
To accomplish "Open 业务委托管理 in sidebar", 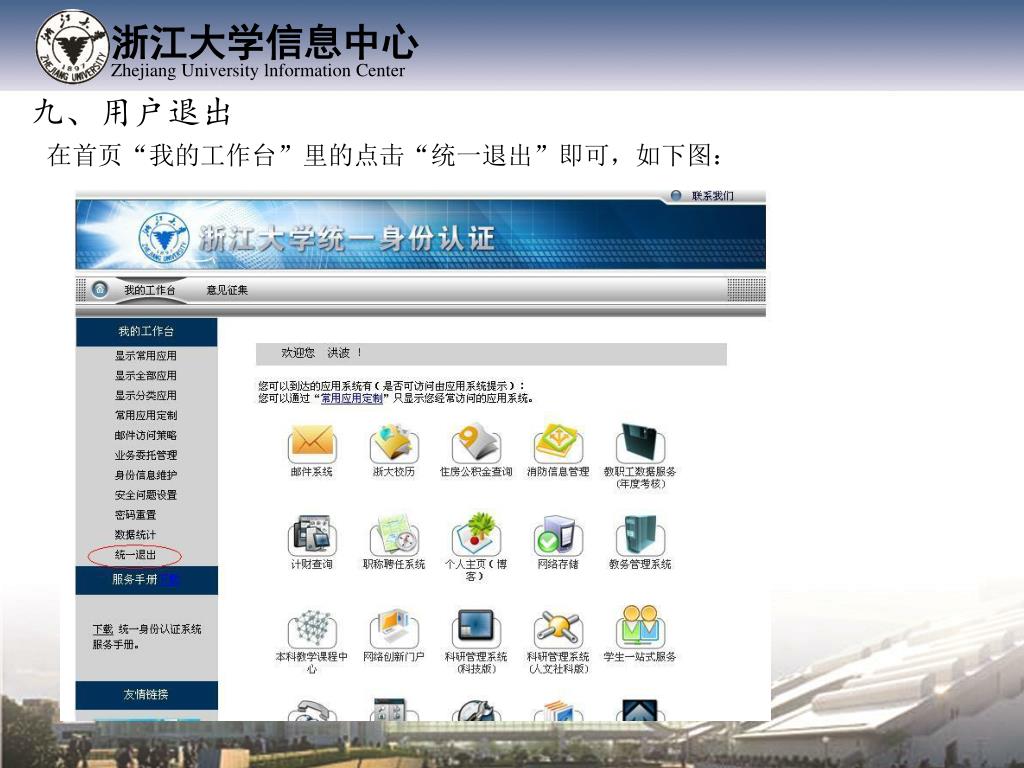I will [146, 455].
